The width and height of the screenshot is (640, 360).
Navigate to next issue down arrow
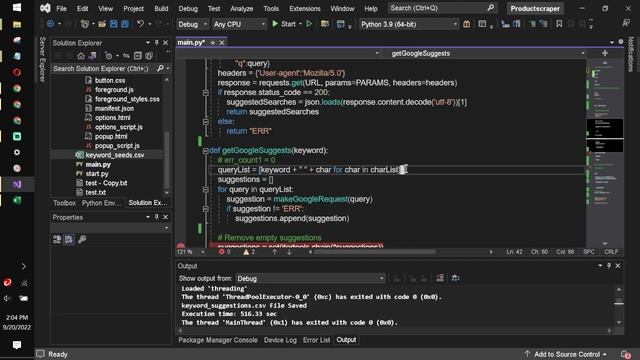pos(289,252)
